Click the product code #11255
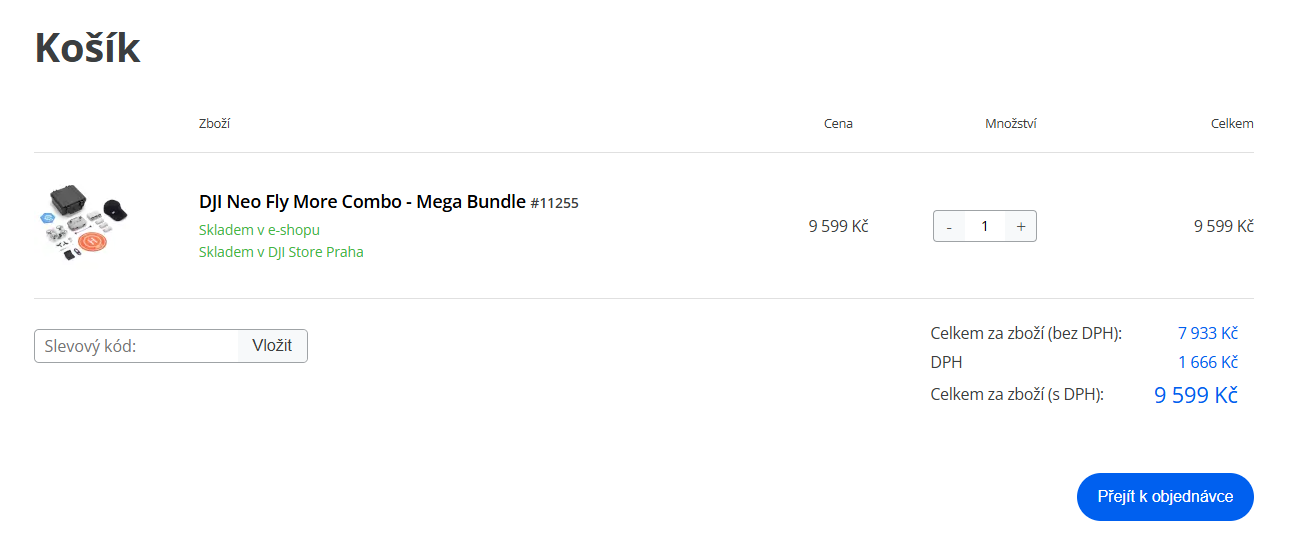This screenshot has height=546, width=1290. 554,203
